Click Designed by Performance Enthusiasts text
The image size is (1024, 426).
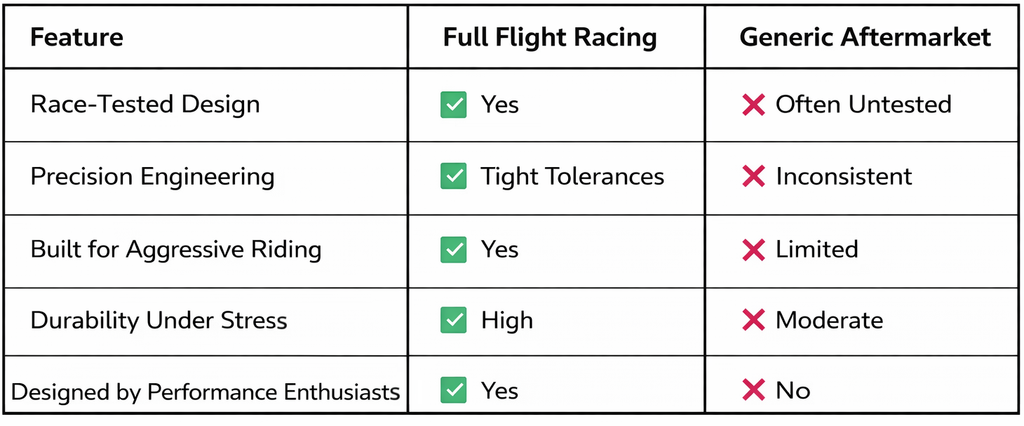click(206, 391)
